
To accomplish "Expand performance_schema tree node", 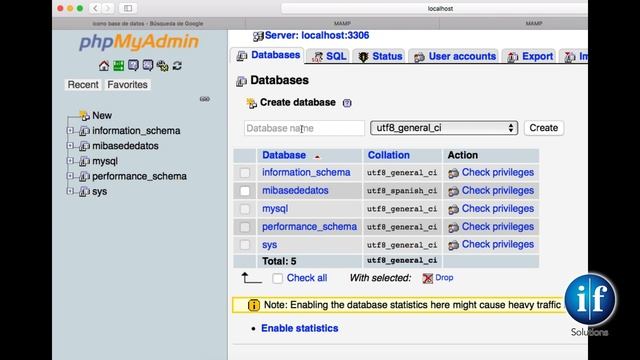I will tap(70, 176).
